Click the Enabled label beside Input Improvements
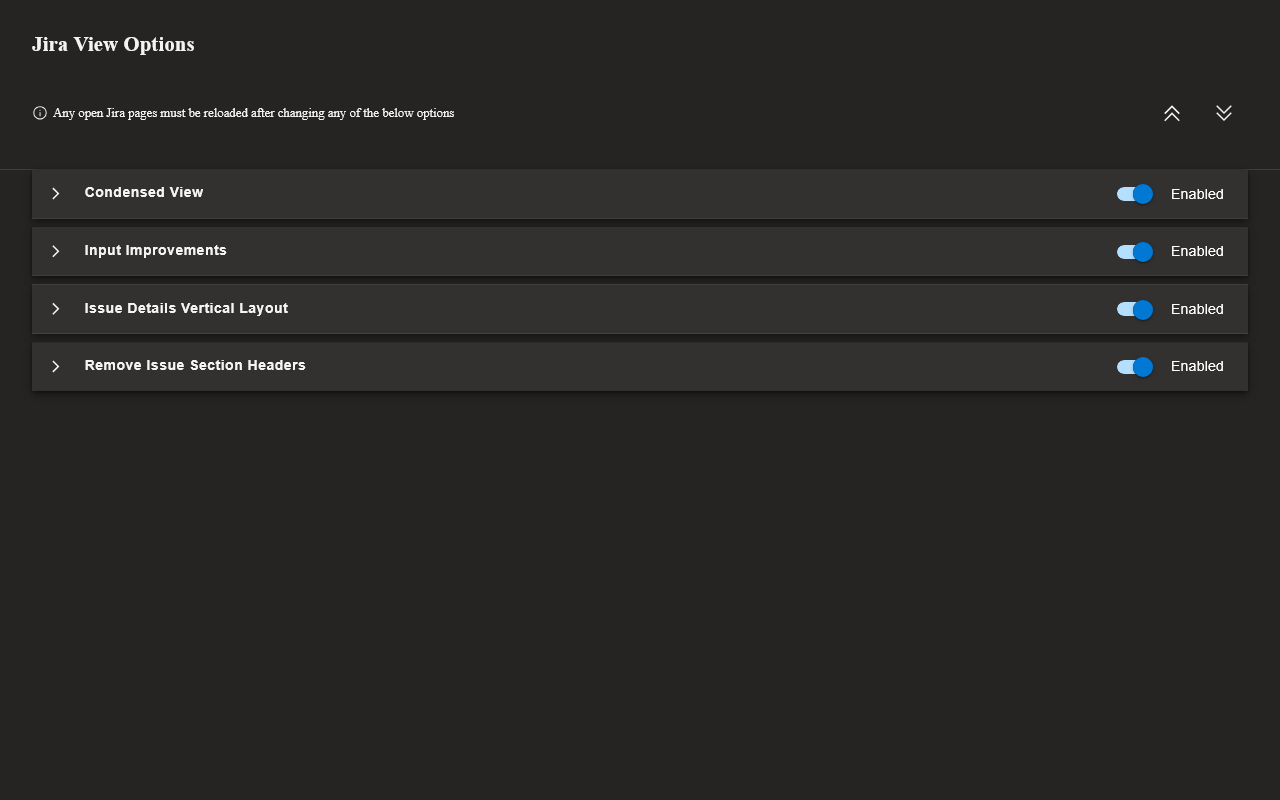This screenshot has width=1280, height=800. pyautogui.click(x=1197, y=251)
